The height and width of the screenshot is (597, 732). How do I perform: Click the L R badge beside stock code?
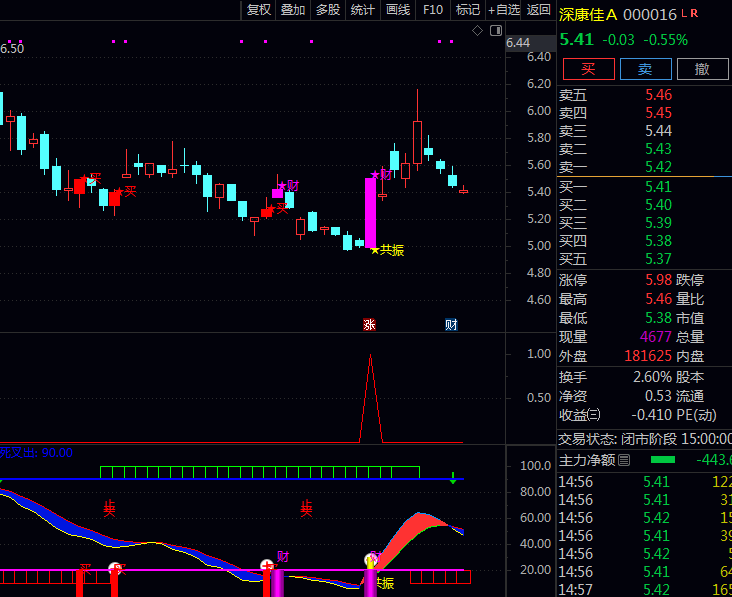click(690, 14)
